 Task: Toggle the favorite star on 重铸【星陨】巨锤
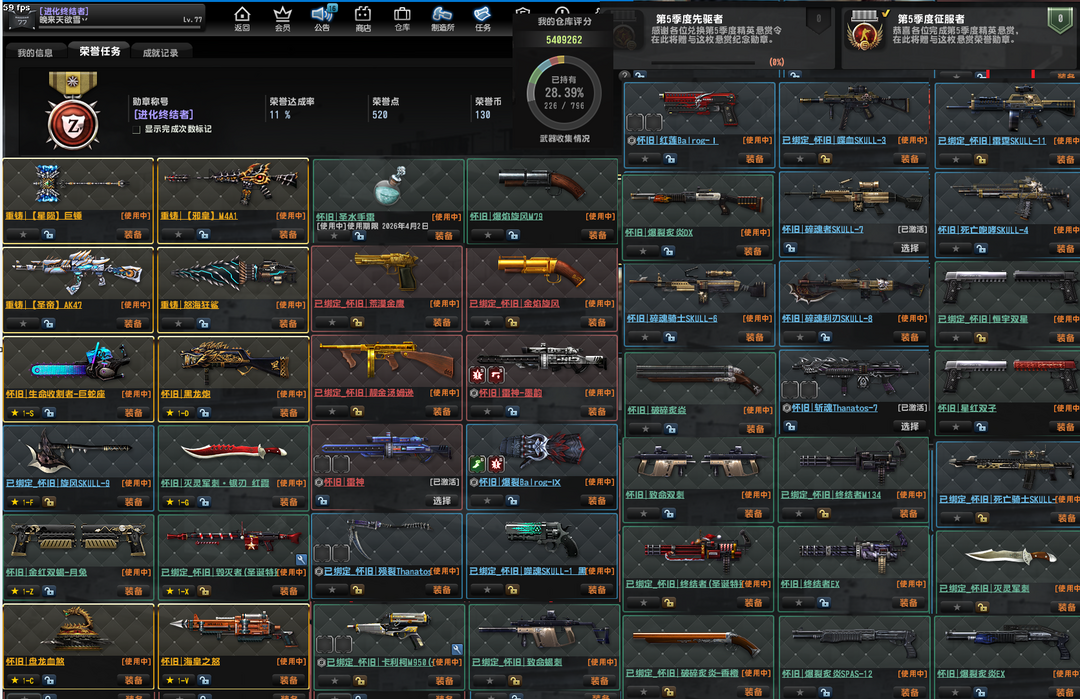23,235
